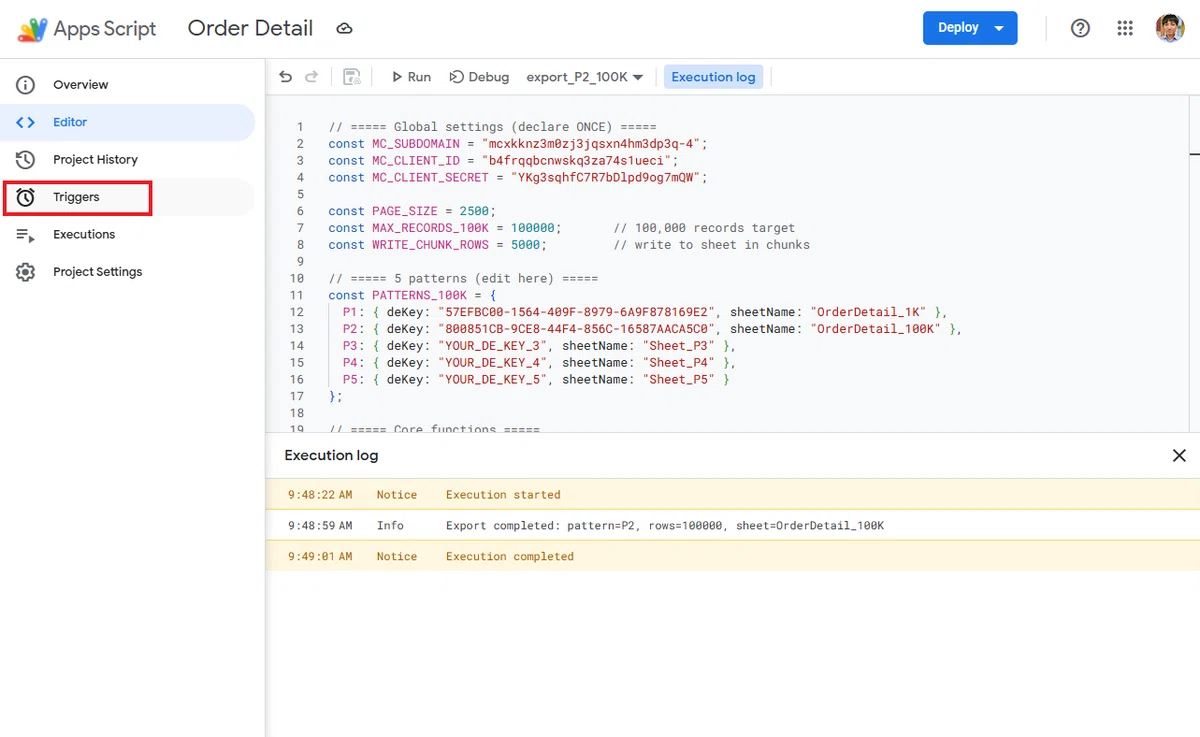Open the Triggers page
1200x737 pixels.
click(x=128, y=197)
